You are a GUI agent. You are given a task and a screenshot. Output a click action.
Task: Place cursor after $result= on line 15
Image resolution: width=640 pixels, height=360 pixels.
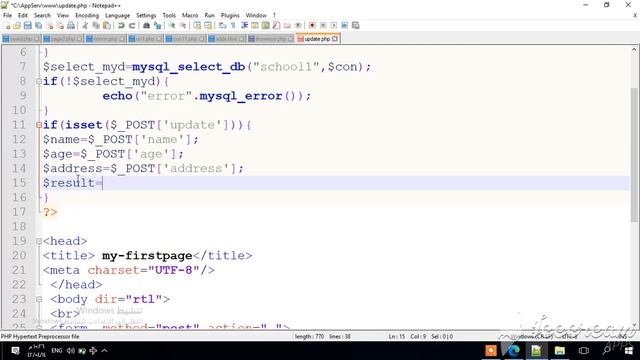pos(103,183)
